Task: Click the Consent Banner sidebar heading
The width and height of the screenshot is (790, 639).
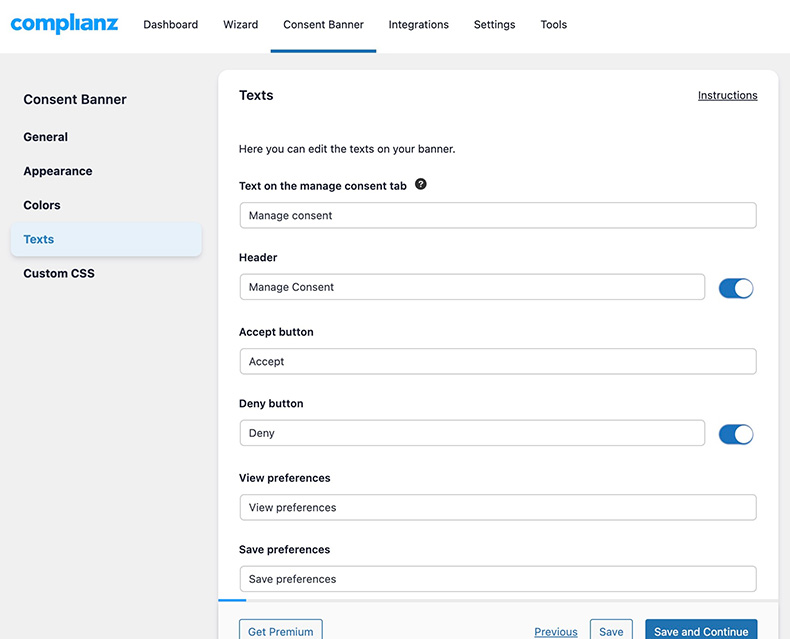Action: click(x=75, y=99)
